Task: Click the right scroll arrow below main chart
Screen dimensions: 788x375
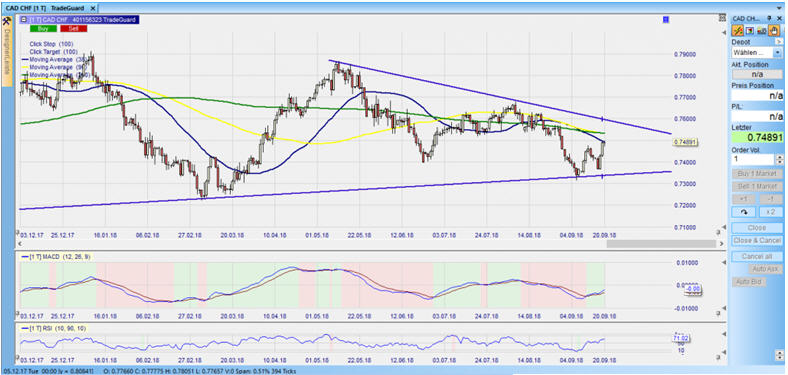Action: point(723,244)
